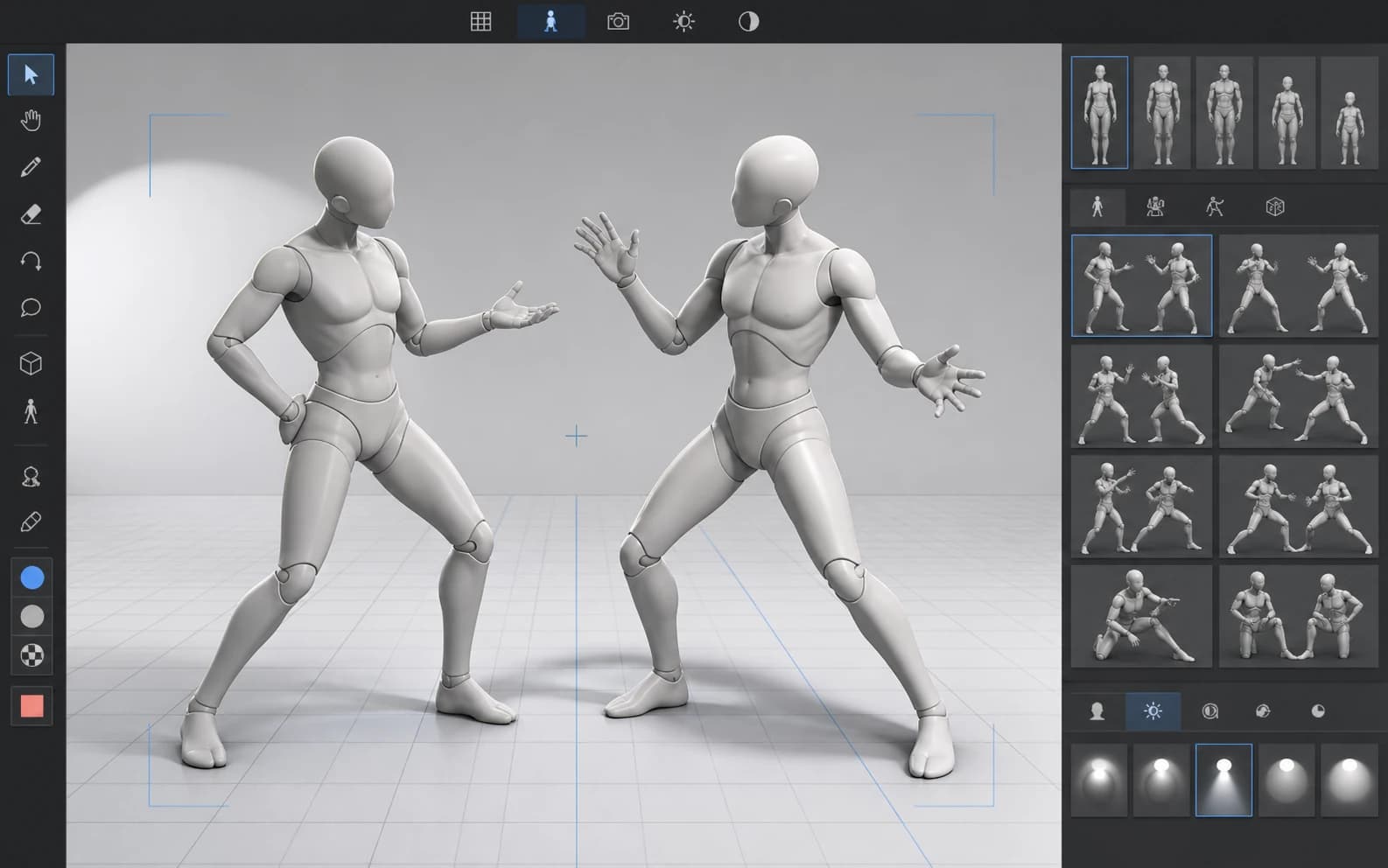The height and width of the screenshot is (868, 1388).
Task: Choose the blue color swatch
Action: click(32, 577)
